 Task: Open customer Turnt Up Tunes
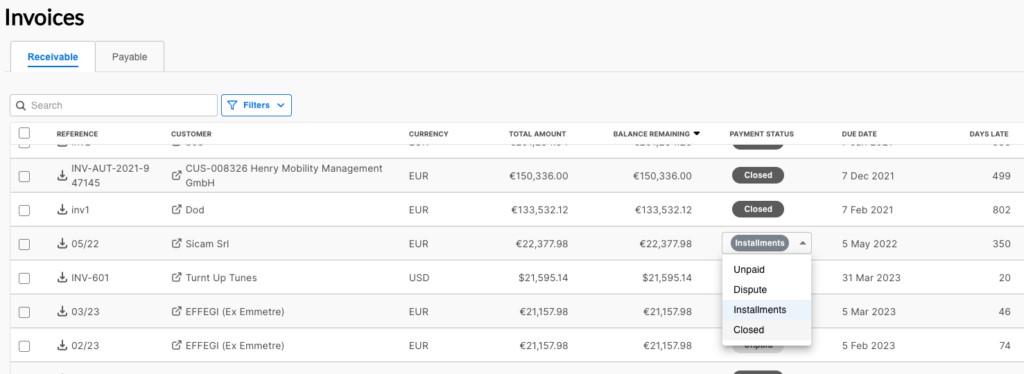point(221,277)
